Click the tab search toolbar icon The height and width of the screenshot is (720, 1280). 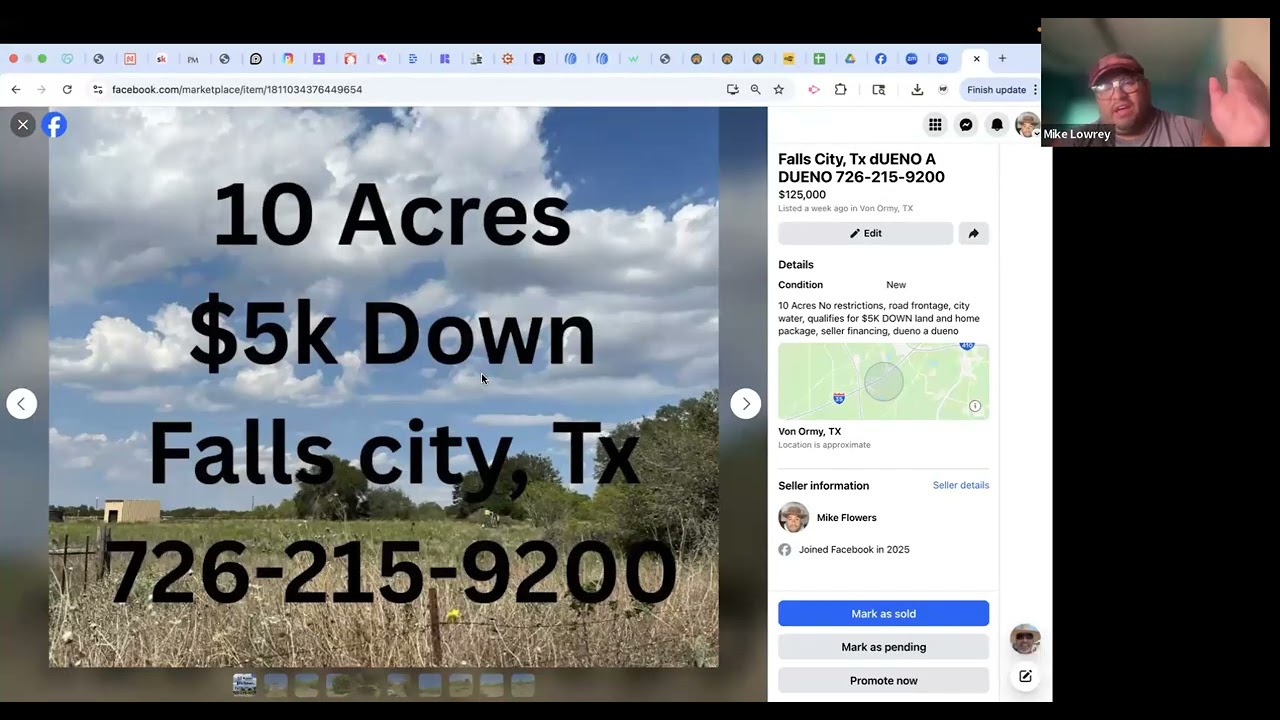[x=879, y=89]
